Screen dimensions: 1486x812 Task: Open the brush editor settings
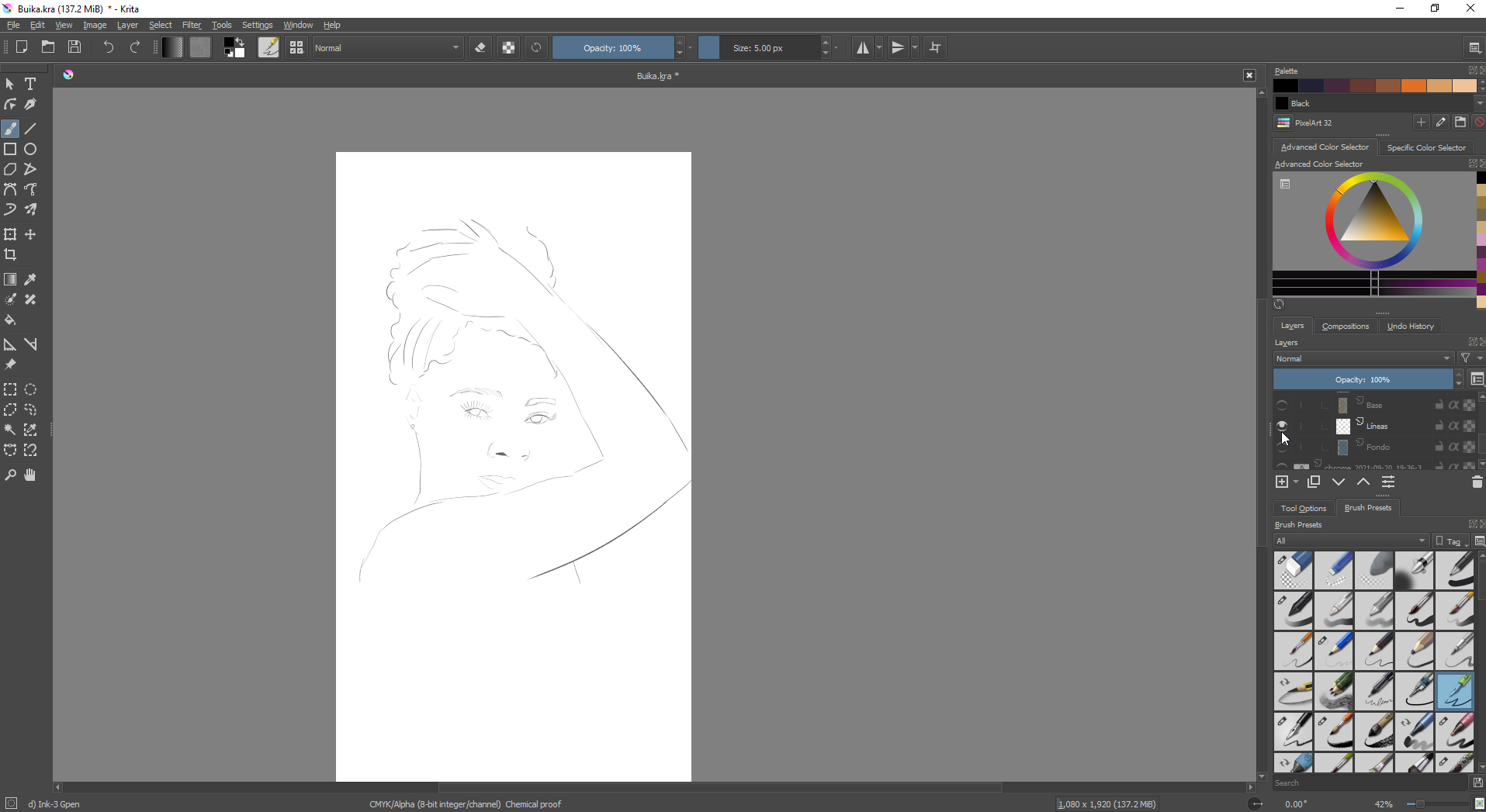pos(268,47)
